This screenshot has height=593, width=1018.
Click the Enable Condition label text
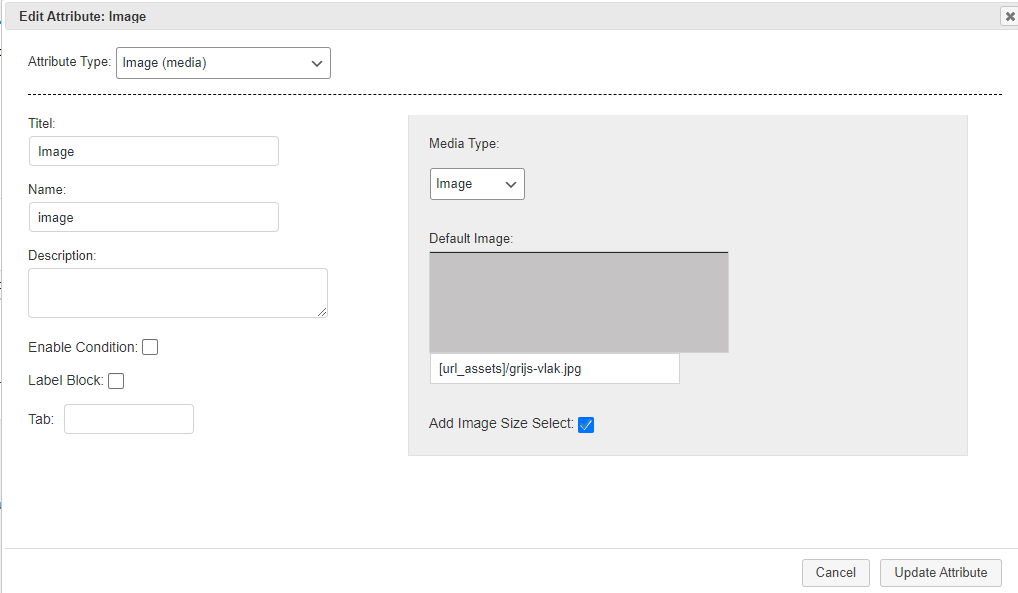click(x=82, y=347)
